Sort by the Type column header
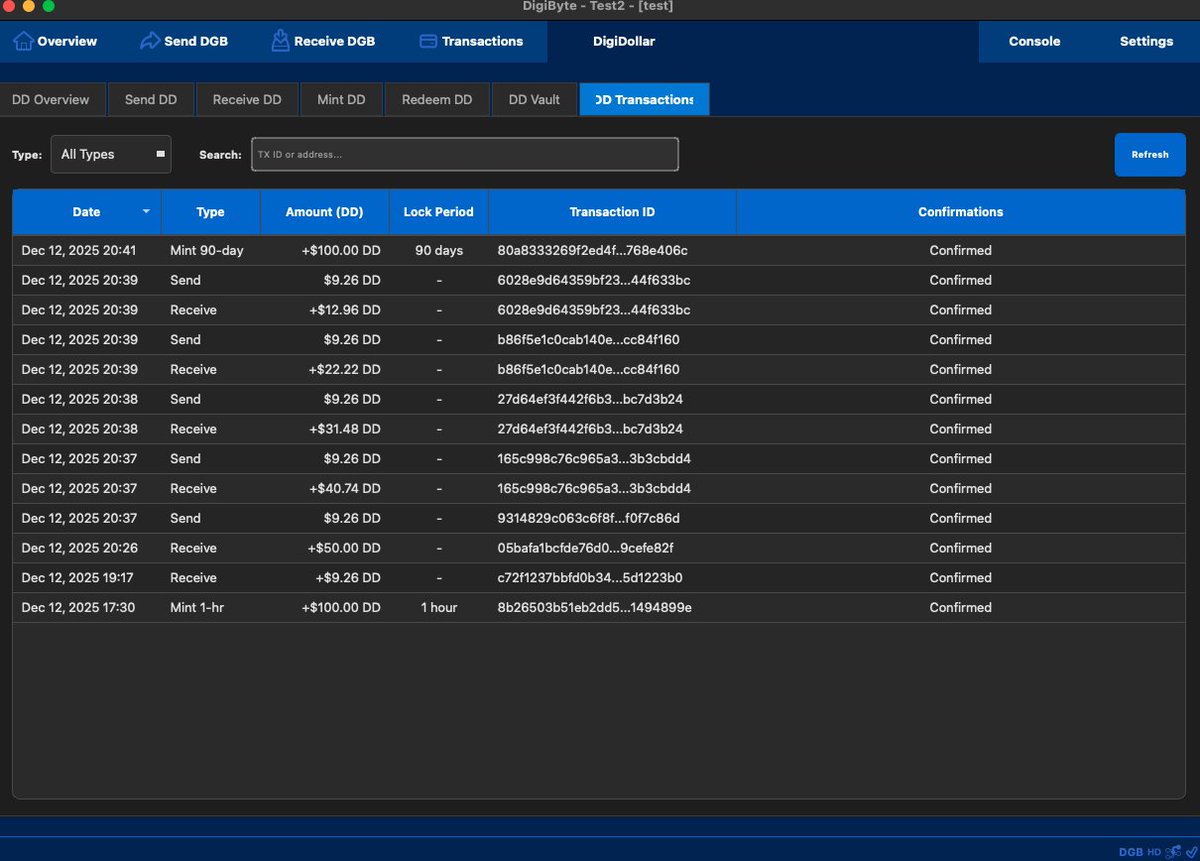The width and height of the screenshot is (1200, 861). pyautogui.click(x=211, y=212)
